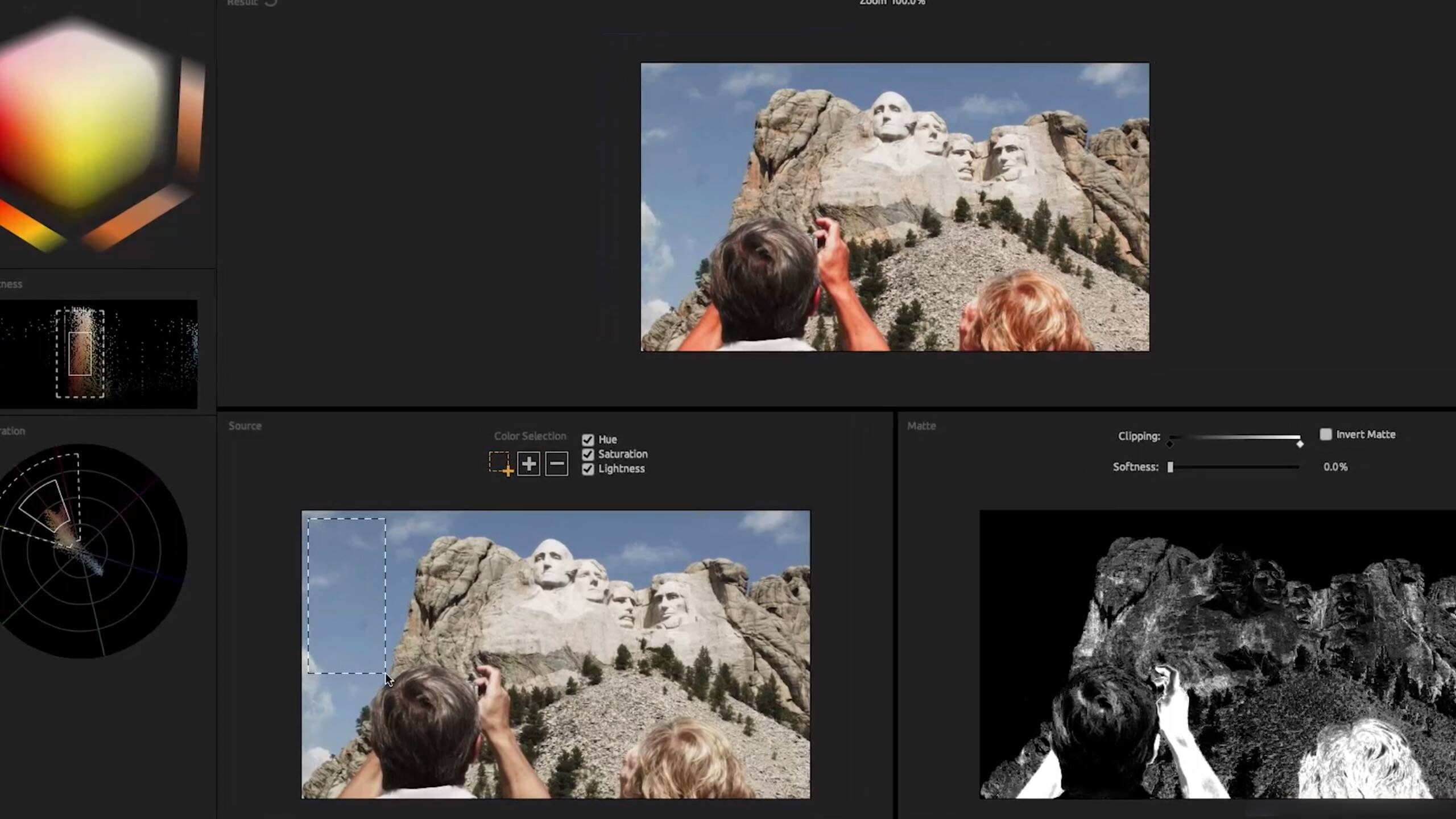
Task: Click the 3D color cube preview
Action: (80, 119)
